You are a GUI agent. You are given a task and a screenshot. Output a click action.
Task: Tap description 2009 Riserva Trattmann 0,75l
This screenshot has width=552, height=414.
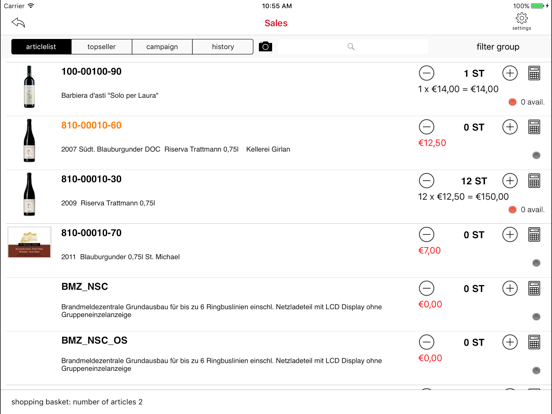108,203
